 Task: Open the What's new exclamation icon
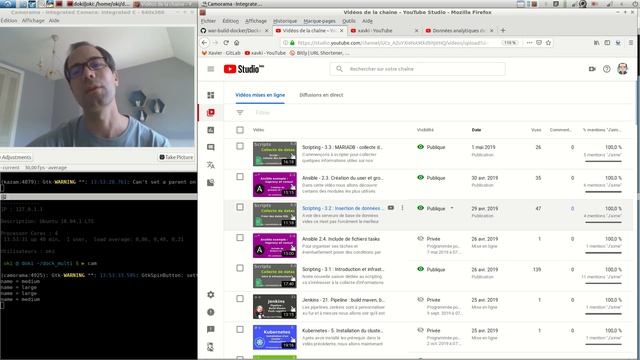[211, 312]
